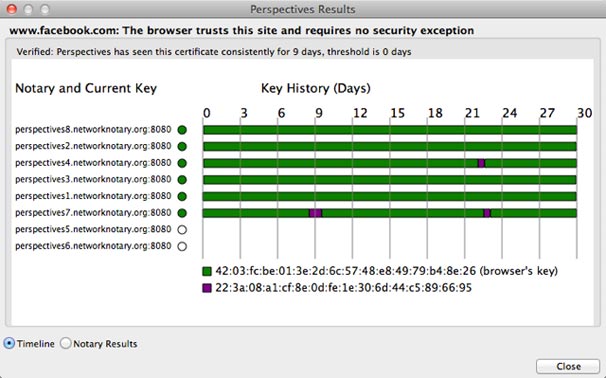
Task: Click the empty status circle for perspectives5 notary
Action: [x=182, y=230]
